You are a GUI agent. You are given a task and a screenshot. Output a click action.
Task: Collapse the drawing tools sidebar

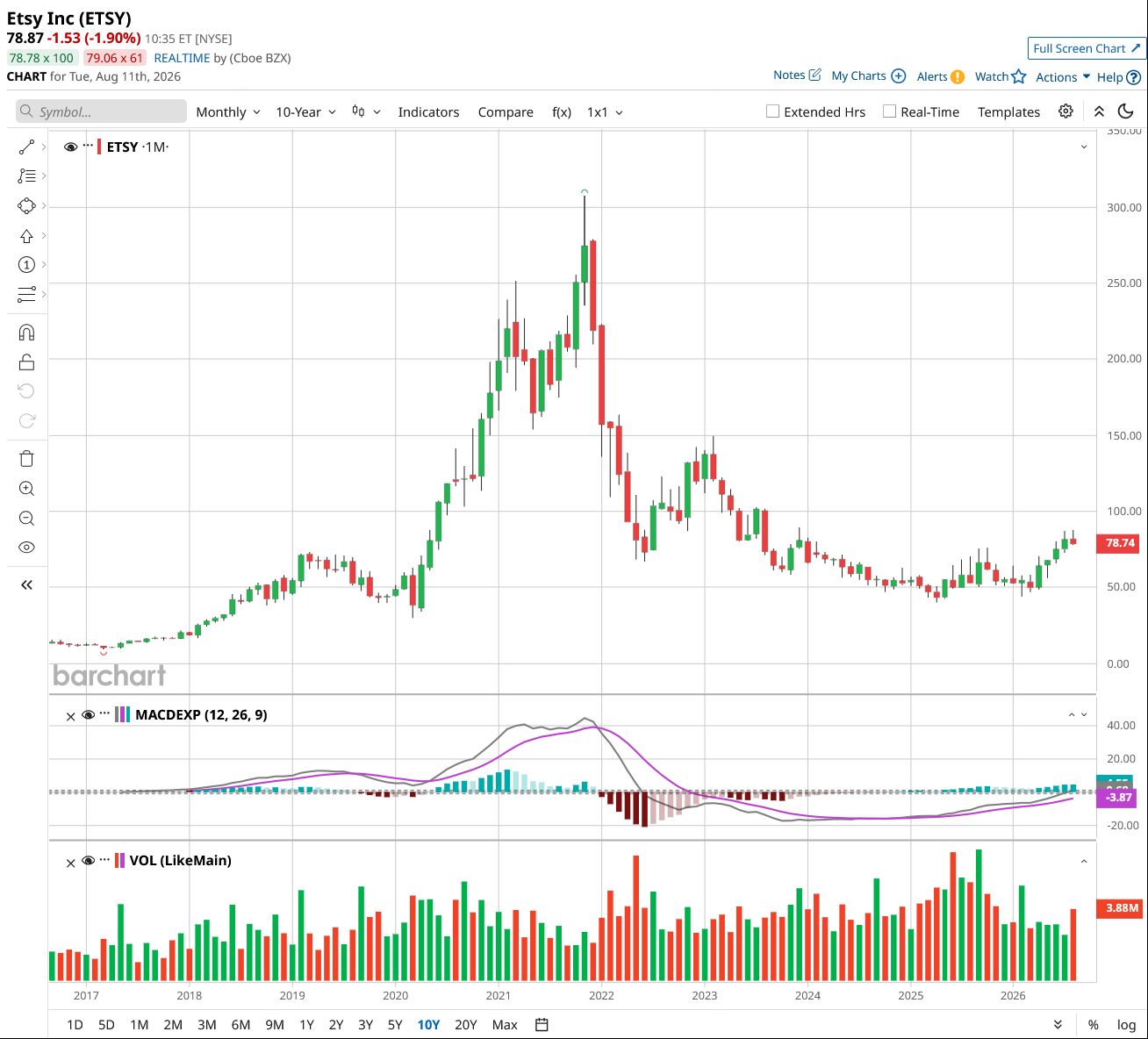point(26,585)
